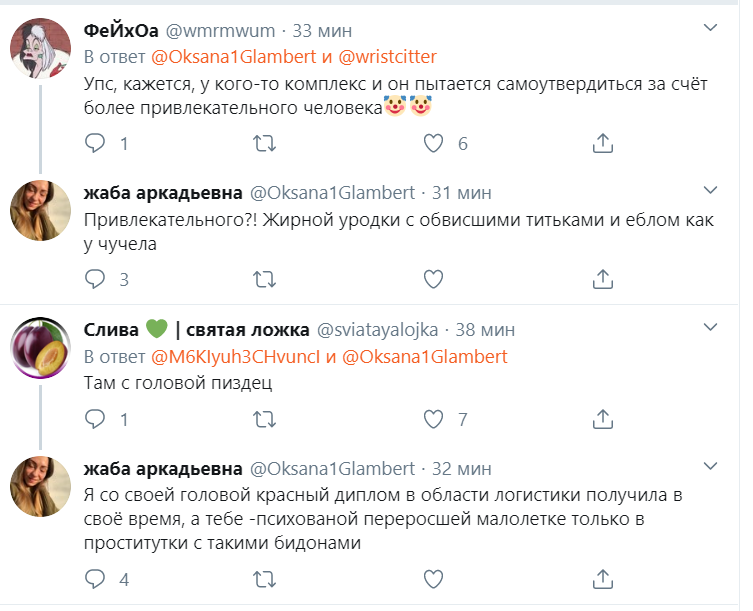The height and width of the screenshot is (611, 753).
Task: Open more options on the @sviatayalojka tweet
Action: click(710, 328)
